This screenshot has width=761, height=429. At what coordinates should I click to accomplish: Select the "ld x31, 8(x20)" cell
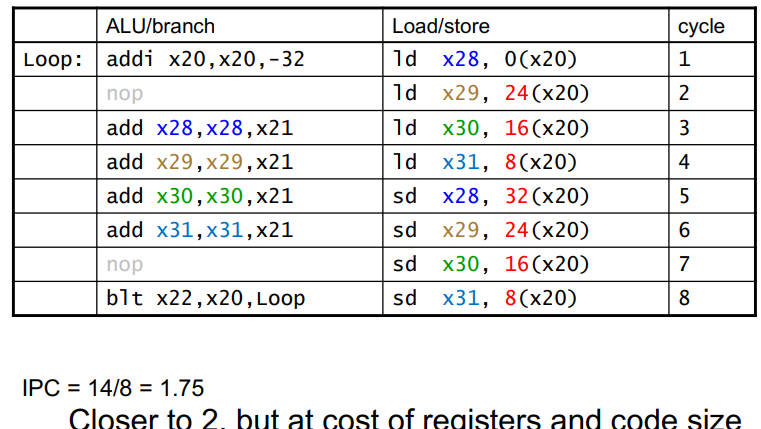point(486,162)
